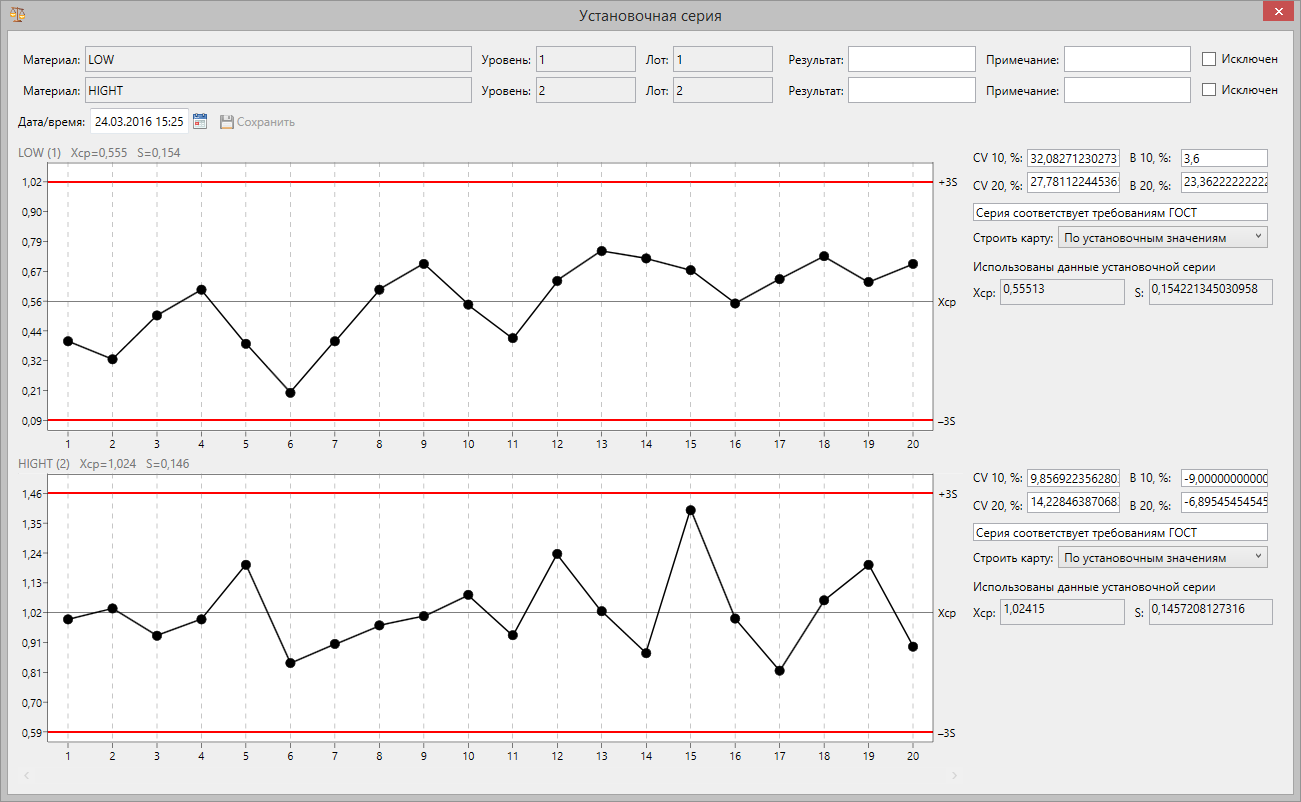The height and width of the screenshot is (802, 1301).
Task: Click B 20 value -6,89545454545 for HIGHT
Action: pos(1224,502)
